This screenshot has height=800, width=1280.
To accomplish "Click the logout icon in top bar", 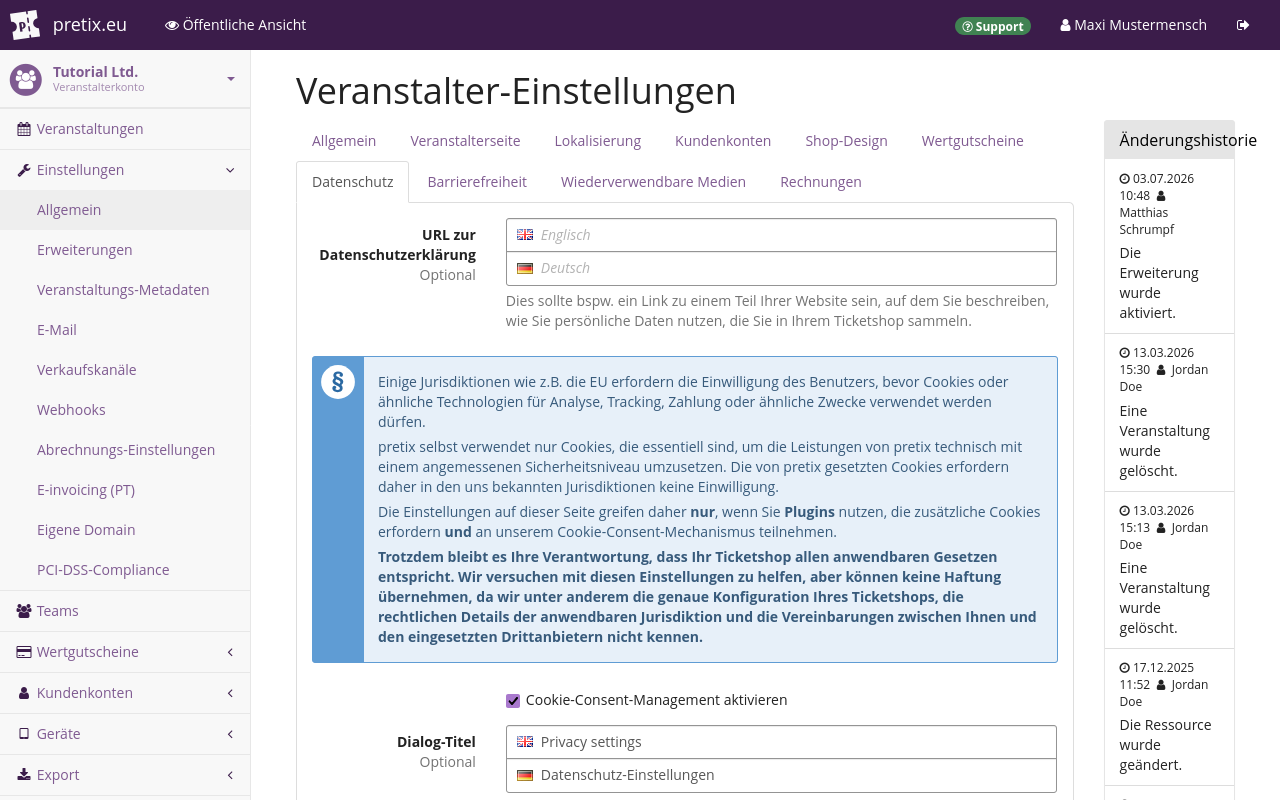I will (1243, 25).
